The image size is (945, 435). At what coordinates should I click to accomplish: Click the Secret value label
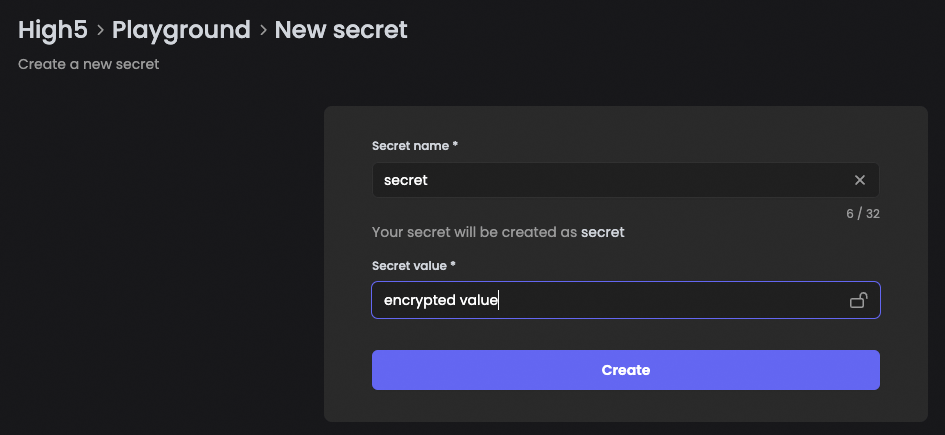click(410, 265)
